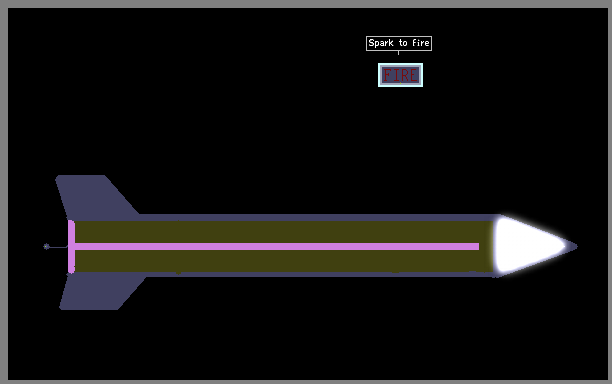Click the gray frame border at the top
Image resolution: width=612 pixels, height=384 pixels.
click(306, 4)
